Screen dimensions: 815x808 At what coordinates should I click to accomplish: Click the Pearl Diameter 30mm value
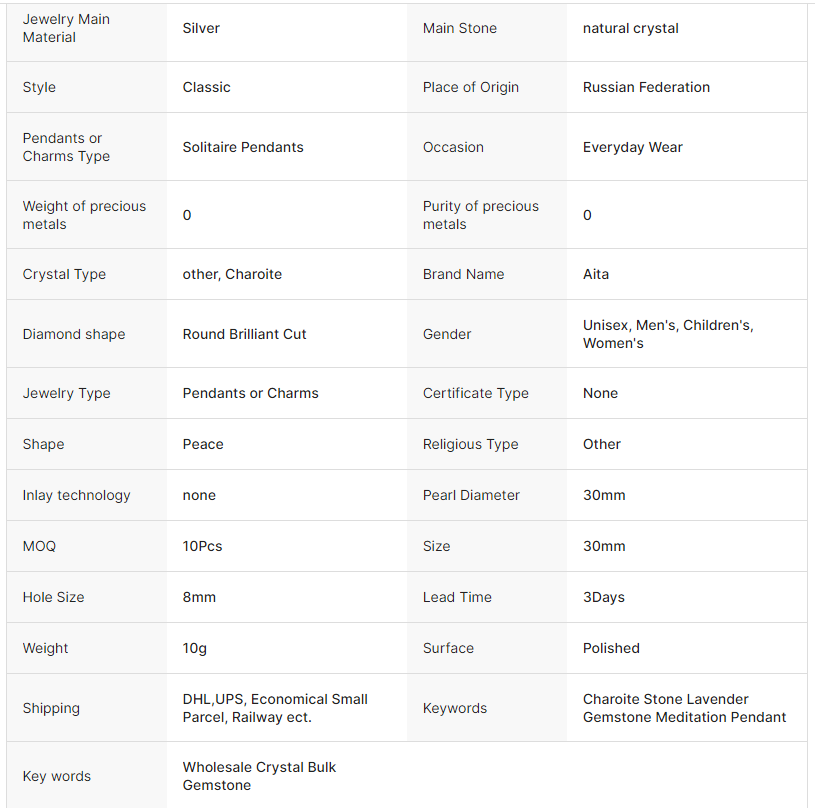click(604, 495)
